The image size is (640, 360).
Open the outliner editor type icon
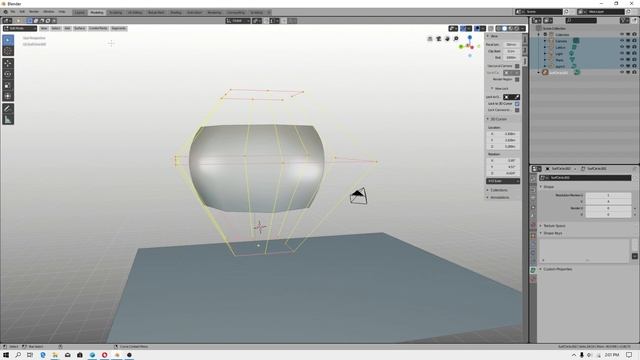coord(536,20)
